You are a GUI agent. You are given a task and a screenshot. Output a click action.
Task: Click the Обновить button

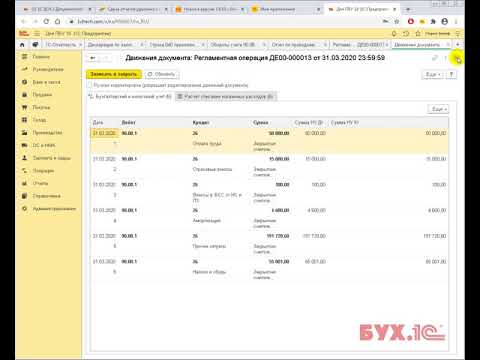(162, 74)
